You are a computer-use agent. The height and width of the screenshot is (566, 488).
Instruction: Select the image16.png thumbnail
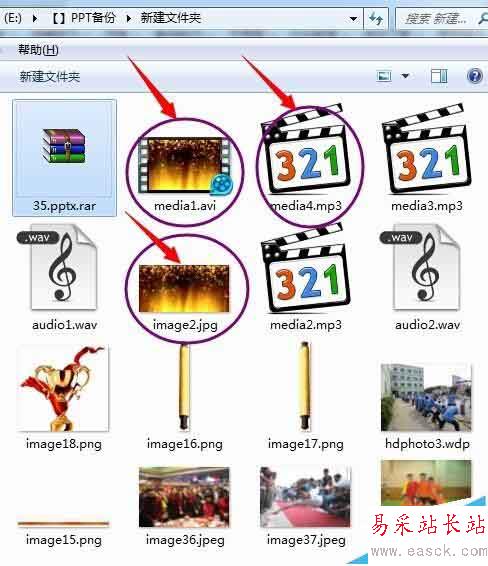[184, 387]
